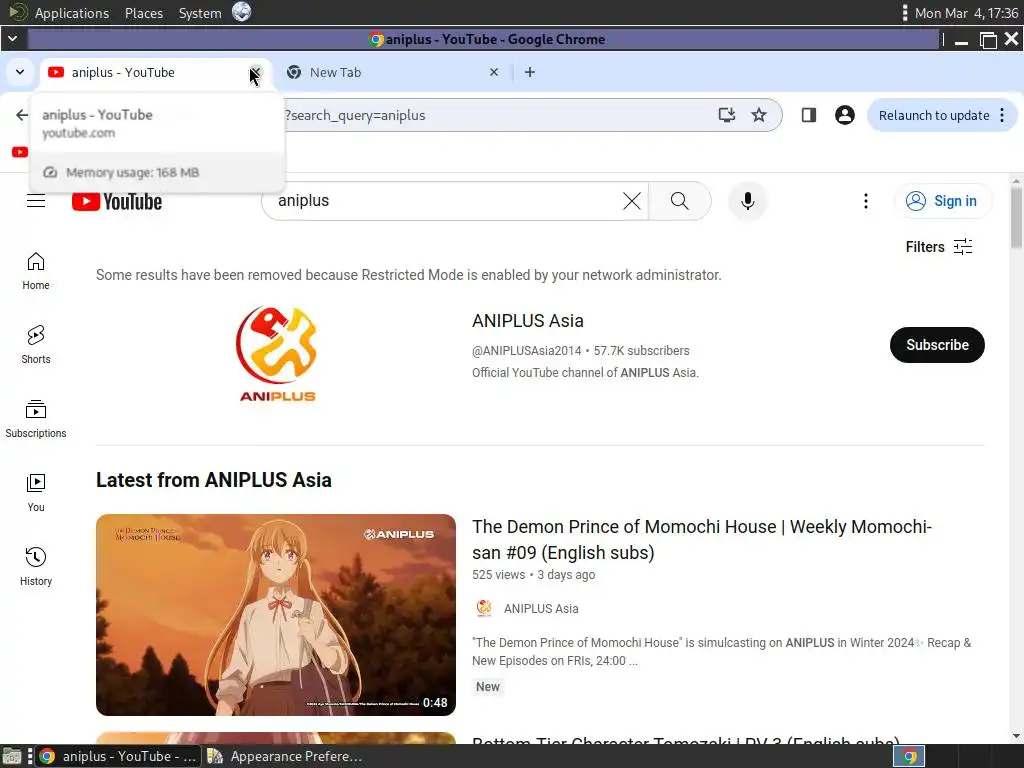Click Relaunch to update
The image size is (1024, 768).
tap(934, 116)
